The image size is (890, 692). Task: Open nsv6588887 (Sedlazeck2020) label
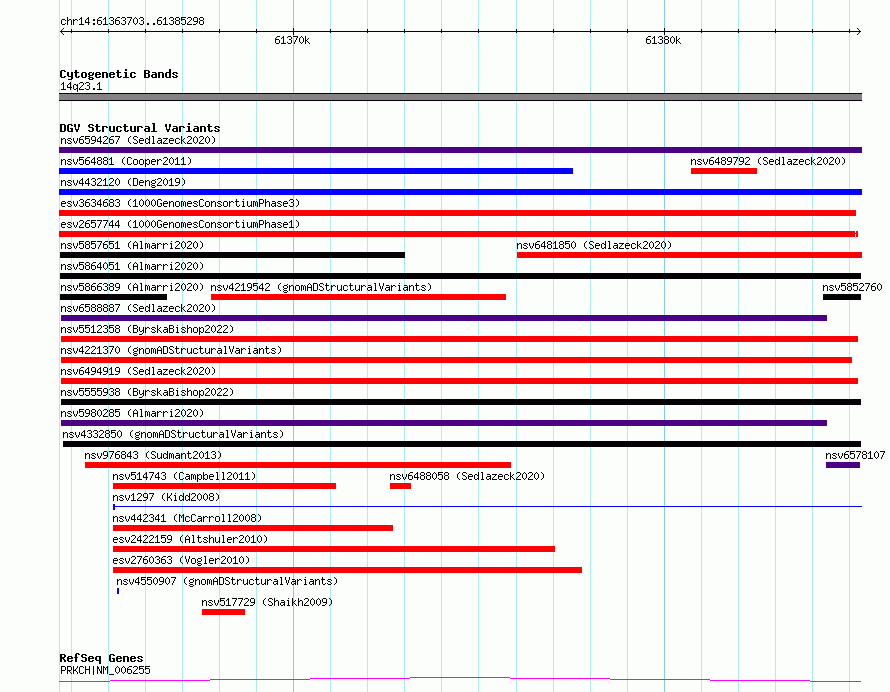(138, 308)
